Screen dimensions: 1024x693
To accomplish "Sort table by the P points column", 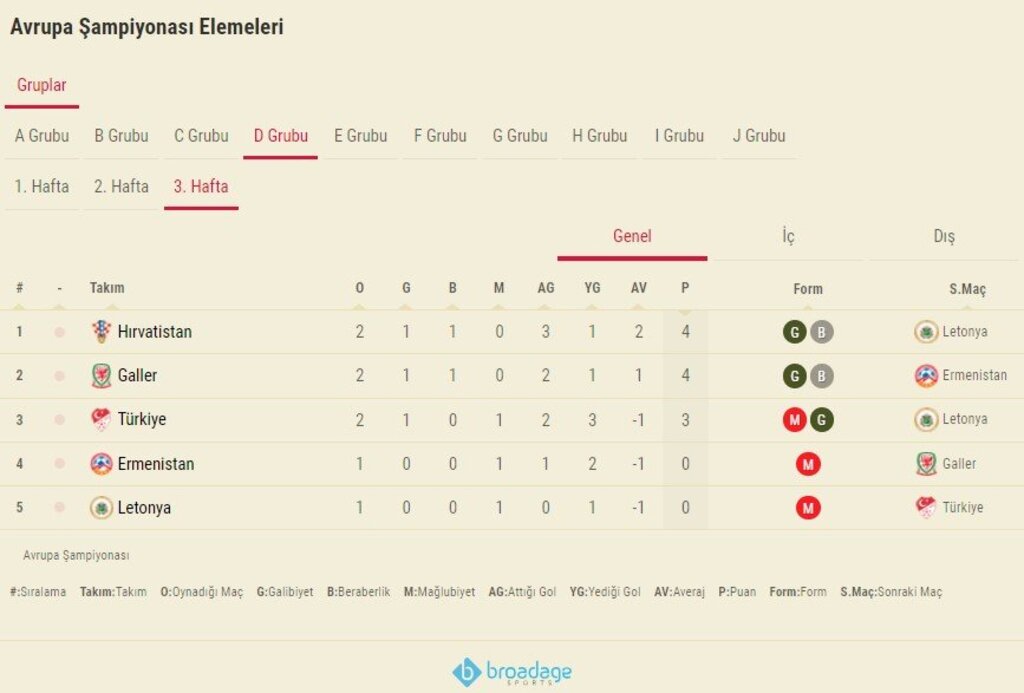I will pos(685,288).
